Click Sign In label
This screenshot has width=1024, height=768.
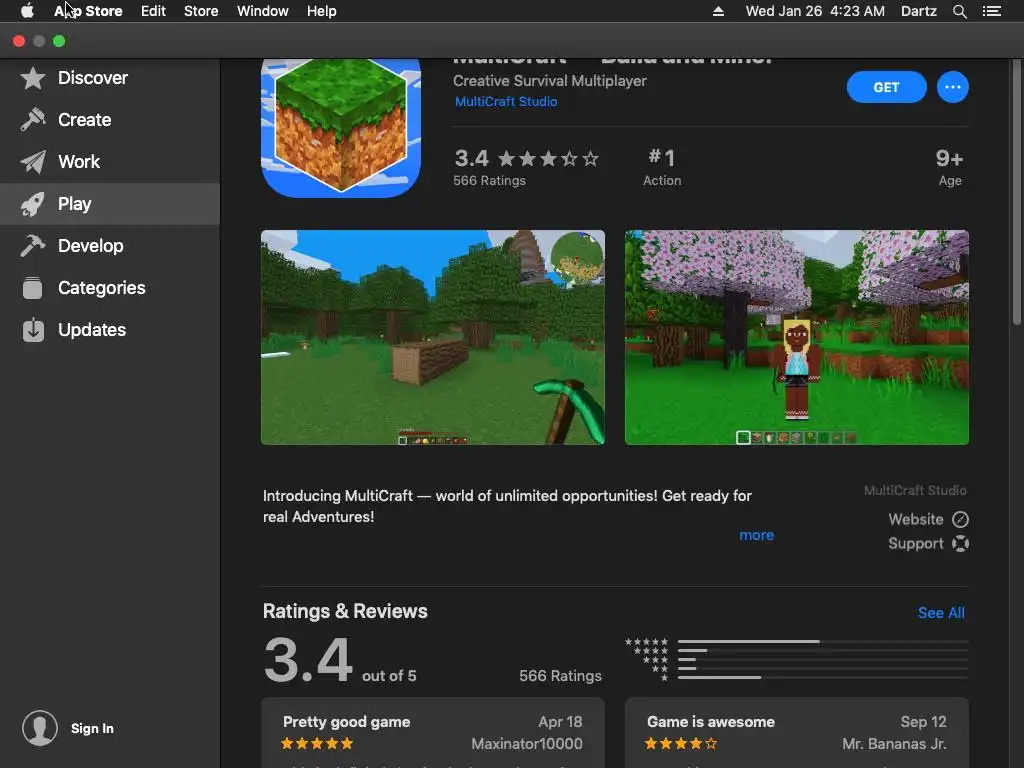tap(92, 728)
